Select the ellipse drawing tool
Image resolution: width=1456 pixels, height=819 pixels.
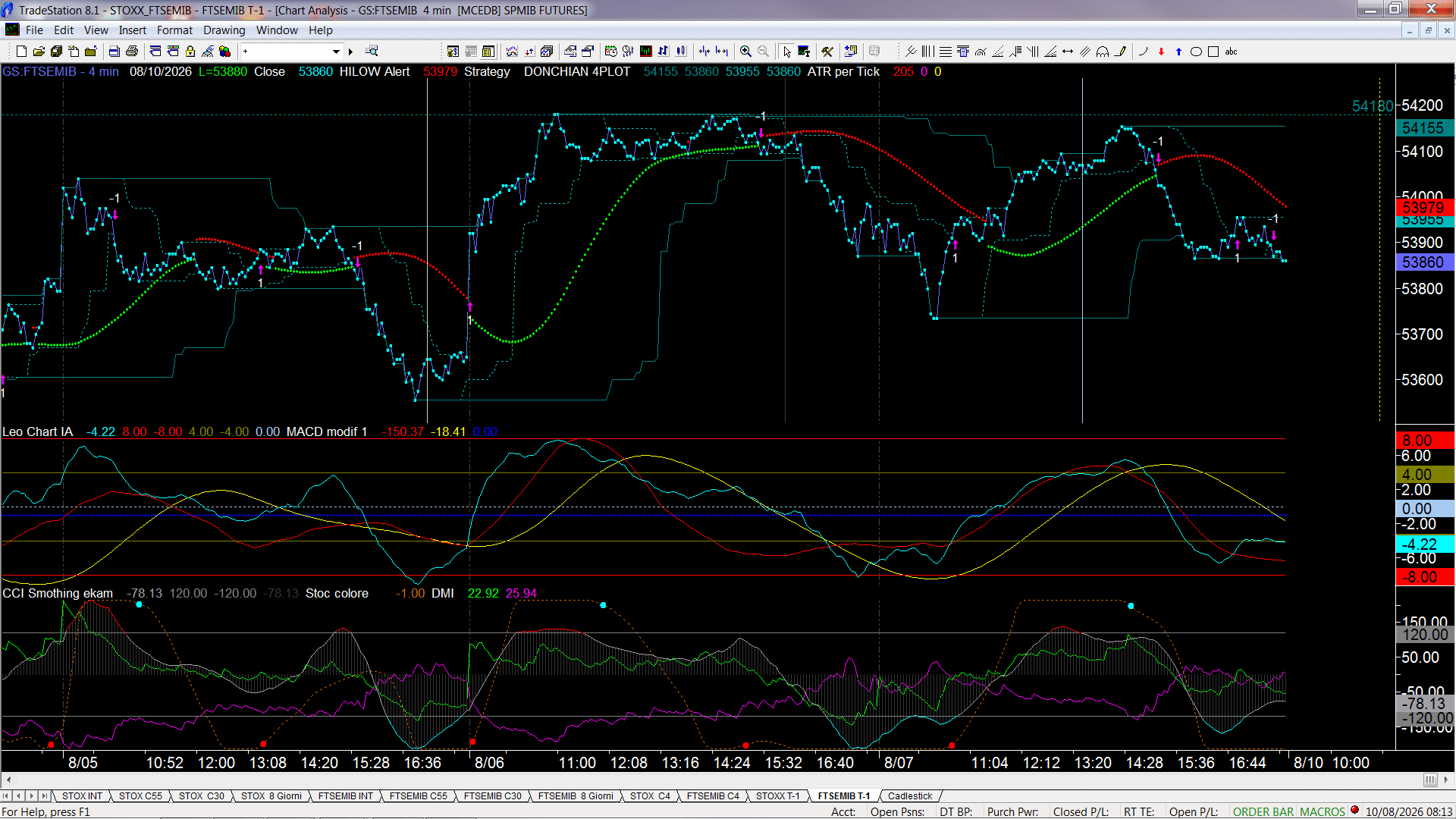coord(1196,52)
